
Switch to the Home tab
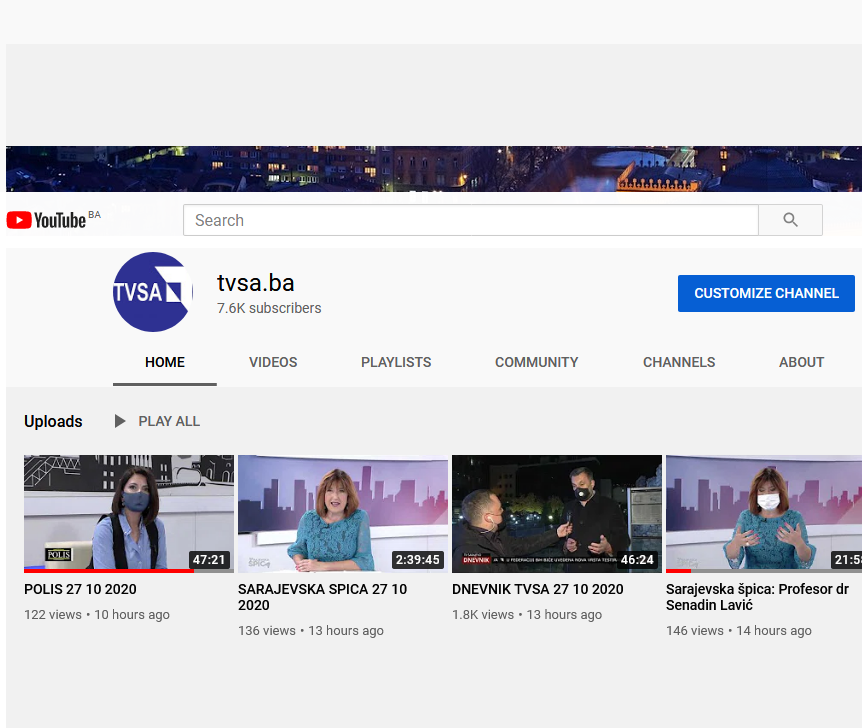click(x=165, y=362)
